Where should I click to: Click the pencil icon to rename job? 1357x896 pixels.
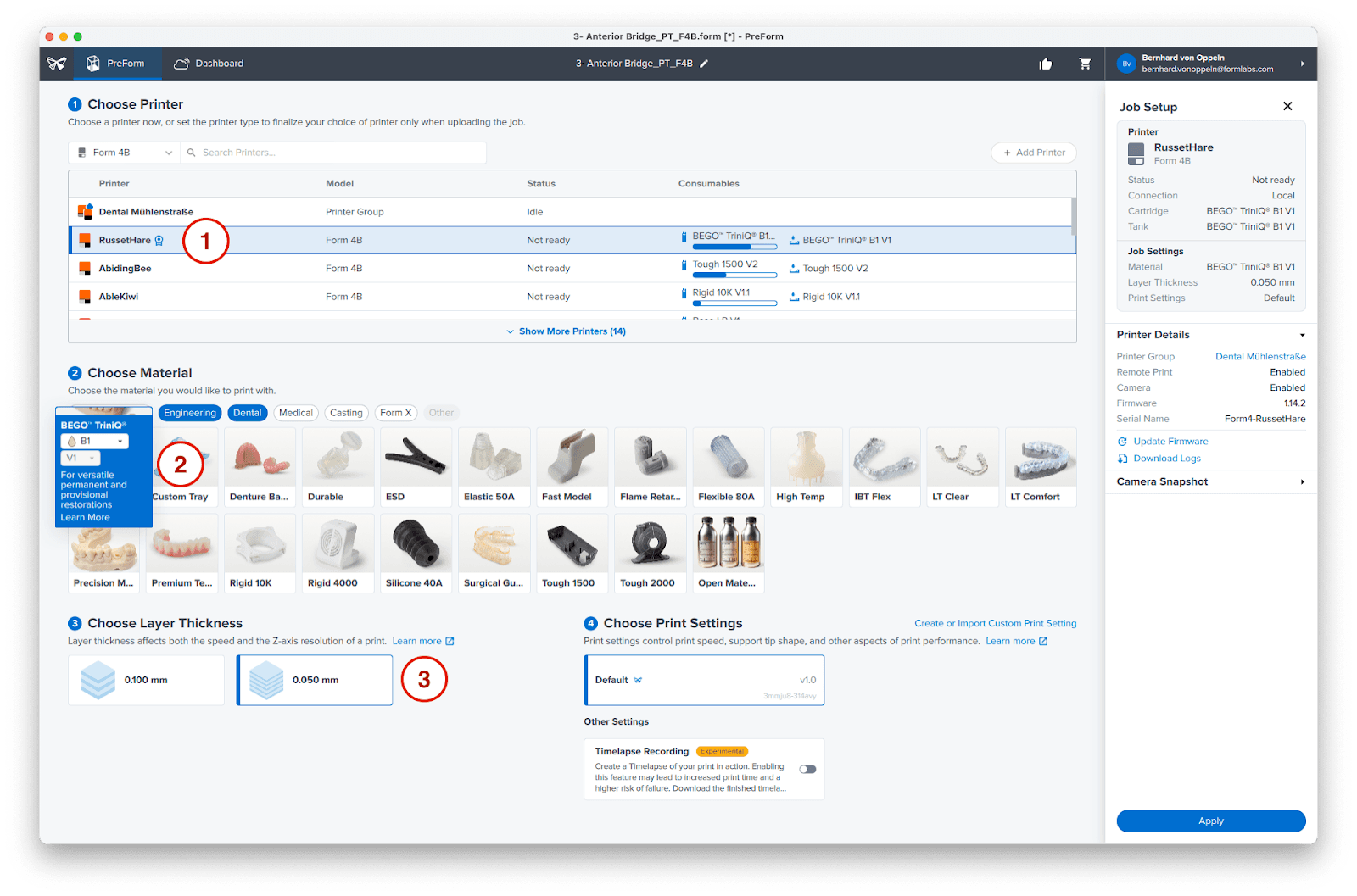point(704,64)
